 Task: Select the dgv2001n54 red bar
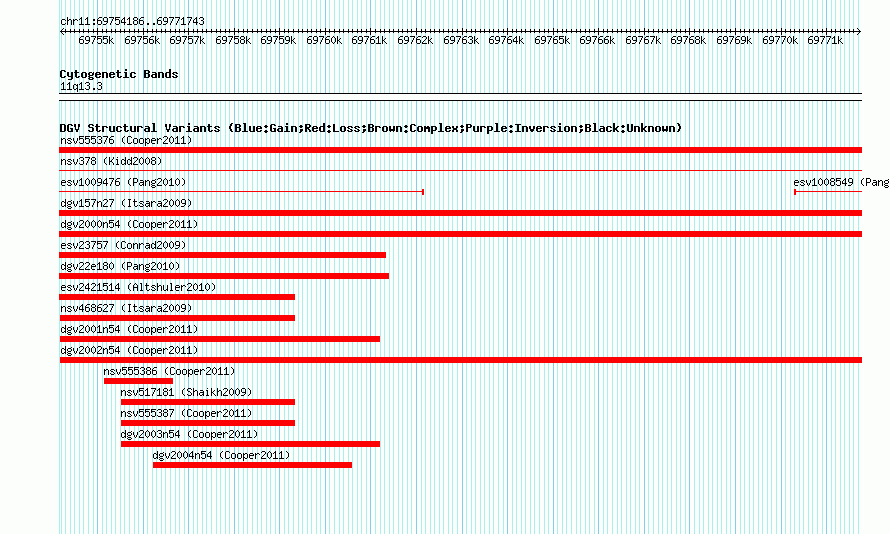pos(220,339)
